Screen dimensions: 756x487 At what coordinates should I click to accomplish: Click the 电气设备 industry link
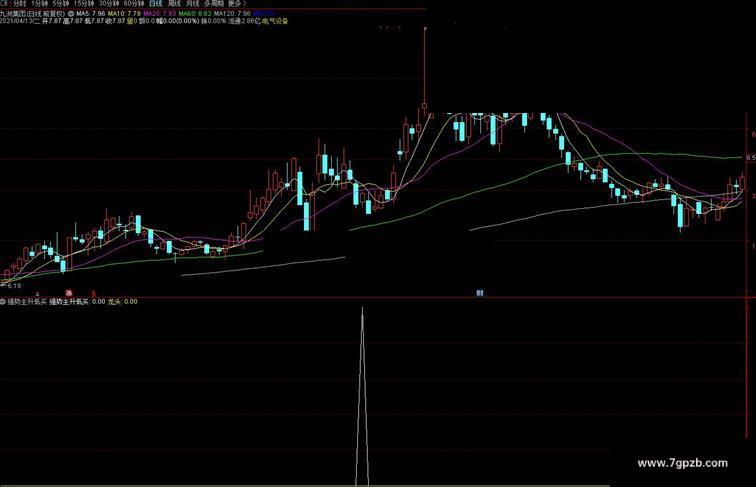coord(274,21)
